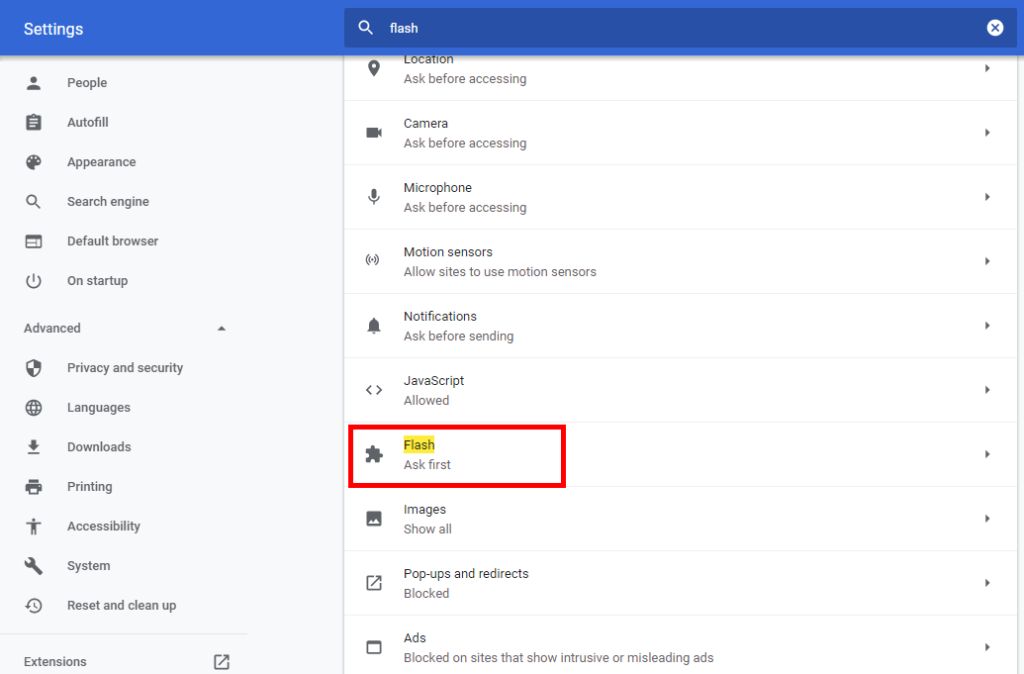1024x674 pixels.
Task: Click the Autofill clipboard icon
Action: [x=33, y=122]
